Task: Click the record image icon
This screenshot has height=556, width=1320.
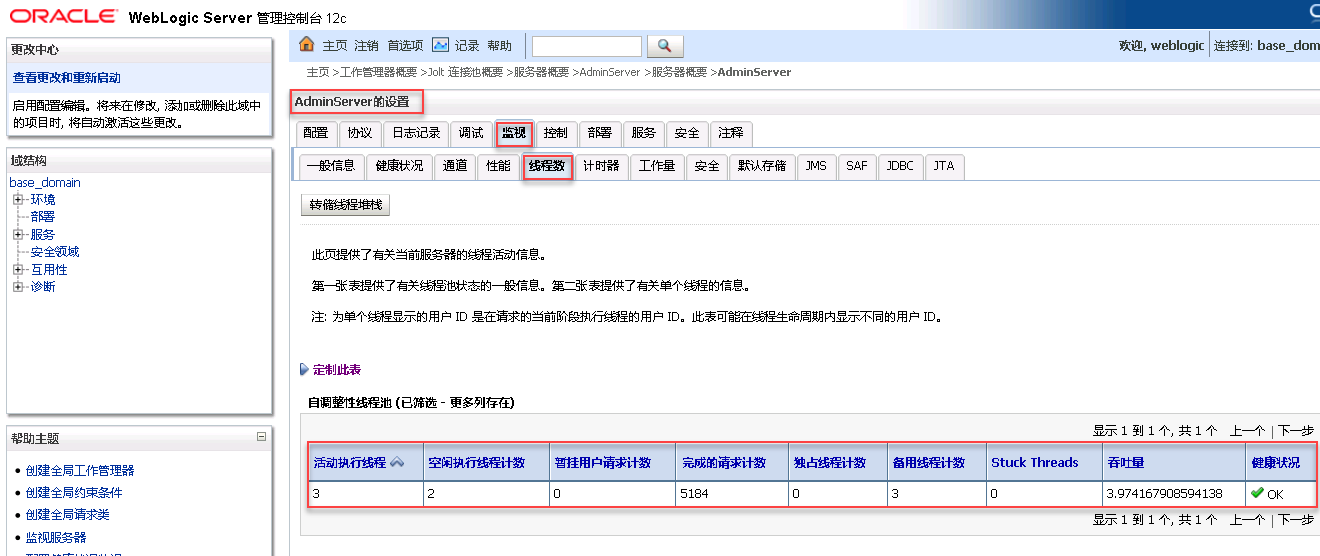Action: click(440, 45)
